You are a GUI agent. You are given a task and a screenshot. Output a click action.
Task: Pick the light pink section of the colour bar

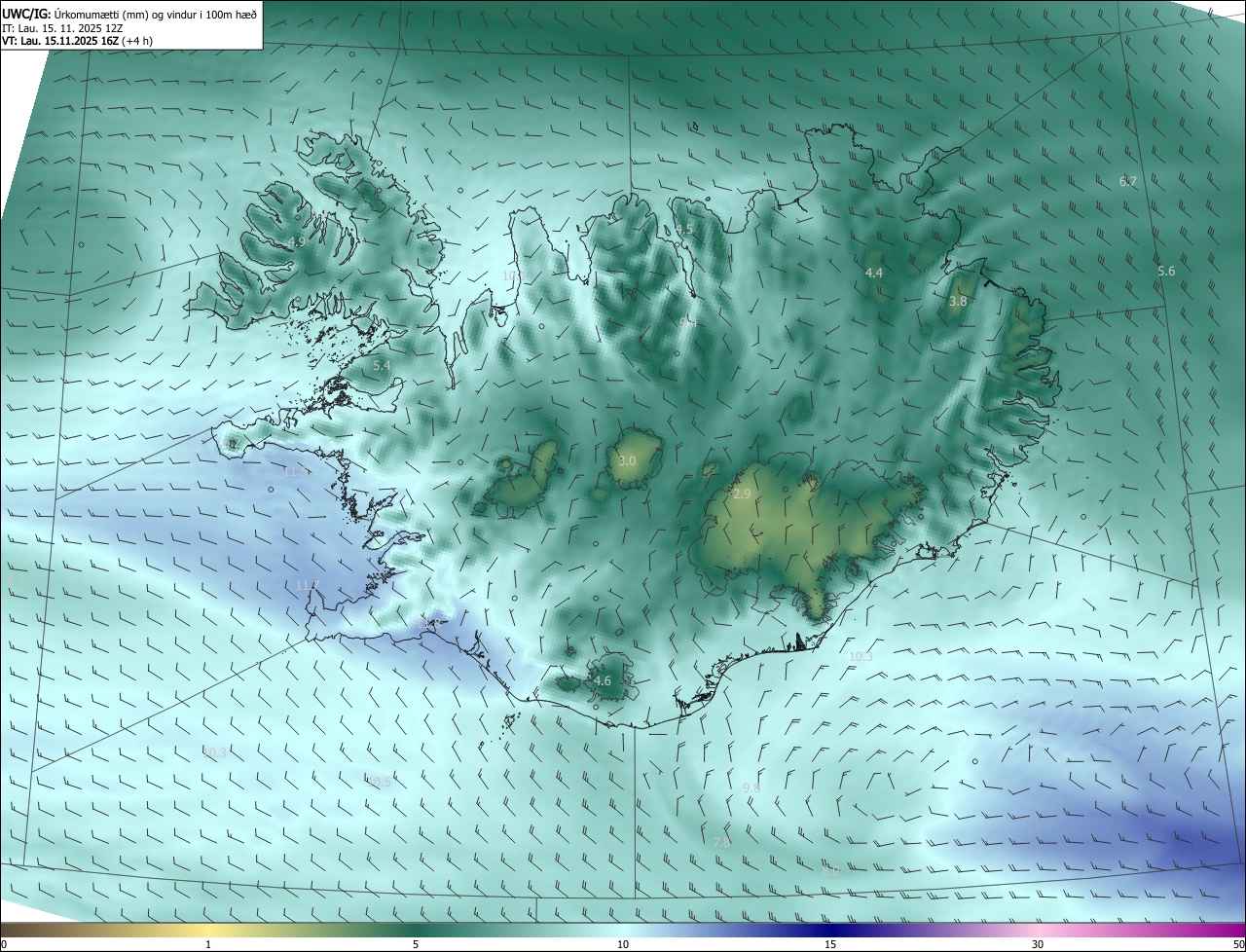pyautogui.click(x=1038, y=930)
